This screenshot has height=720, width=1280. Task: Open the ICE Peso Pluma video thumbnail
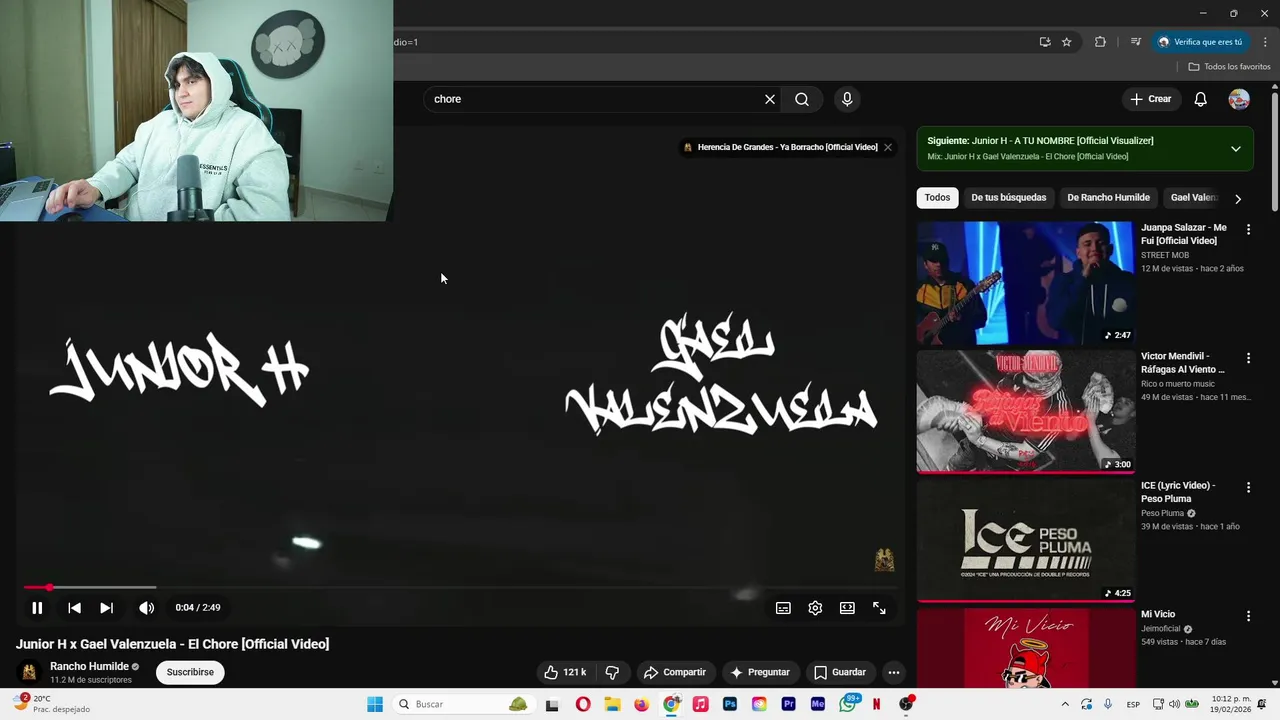tap(1025, 541)
